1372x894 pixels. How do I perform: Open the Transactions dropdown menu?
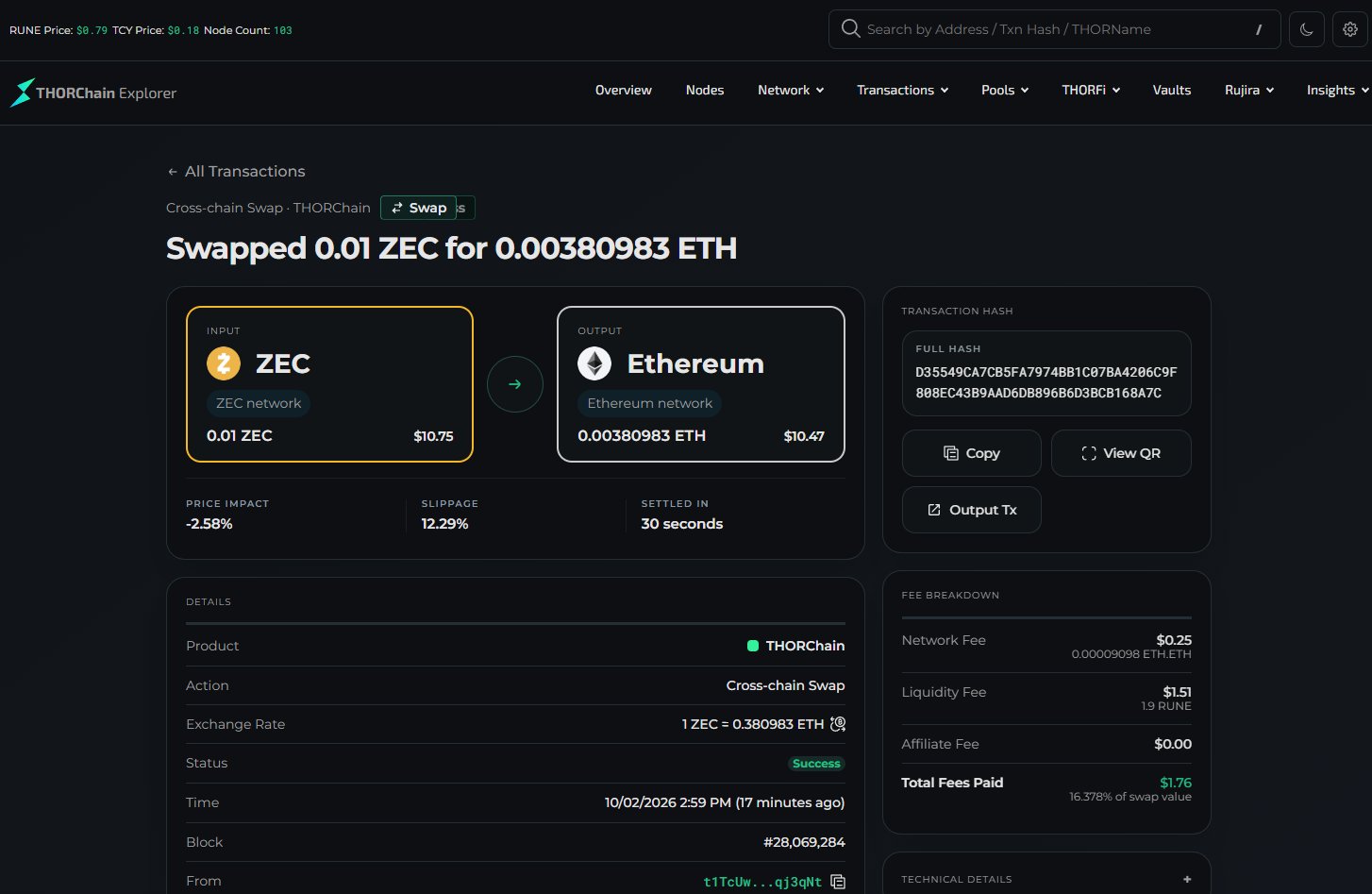click(x=903, y=90)
